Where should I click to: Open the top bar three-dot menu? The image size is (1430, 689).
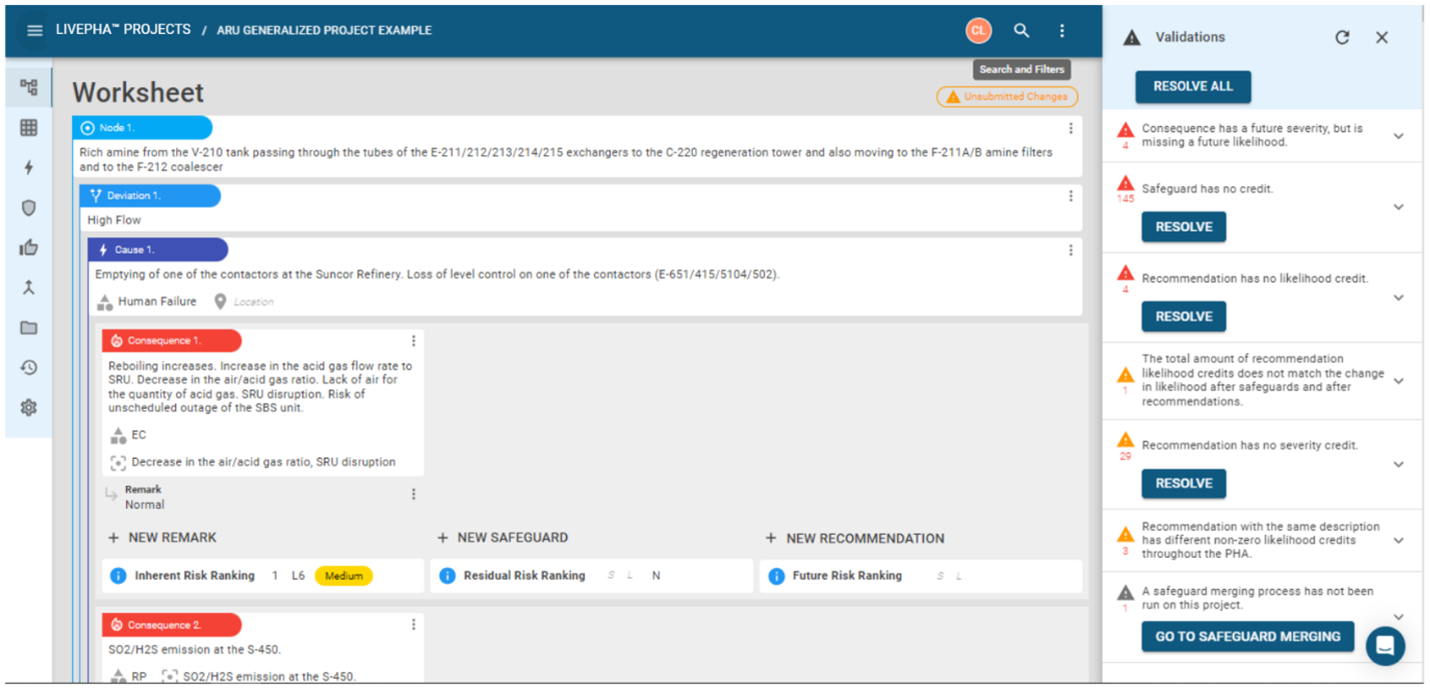[1062, 30]
